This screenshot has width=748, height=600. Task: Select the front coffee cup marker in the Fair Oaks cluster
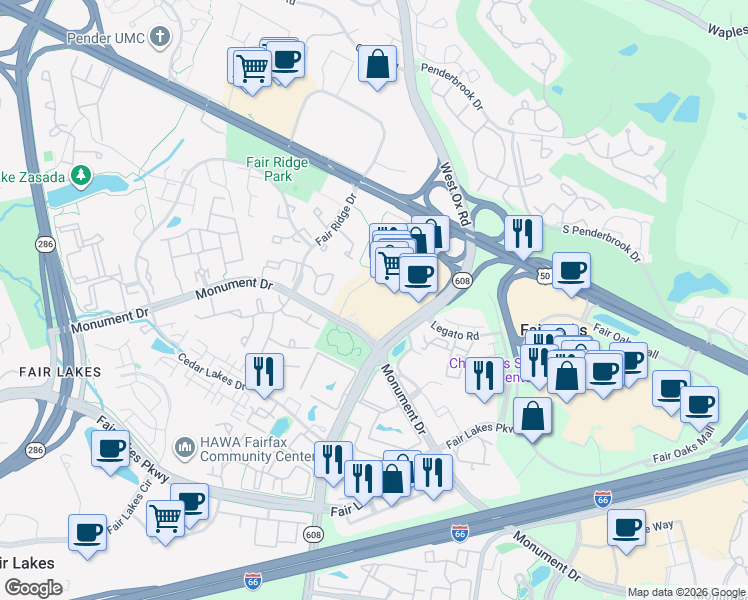(604, 372)
